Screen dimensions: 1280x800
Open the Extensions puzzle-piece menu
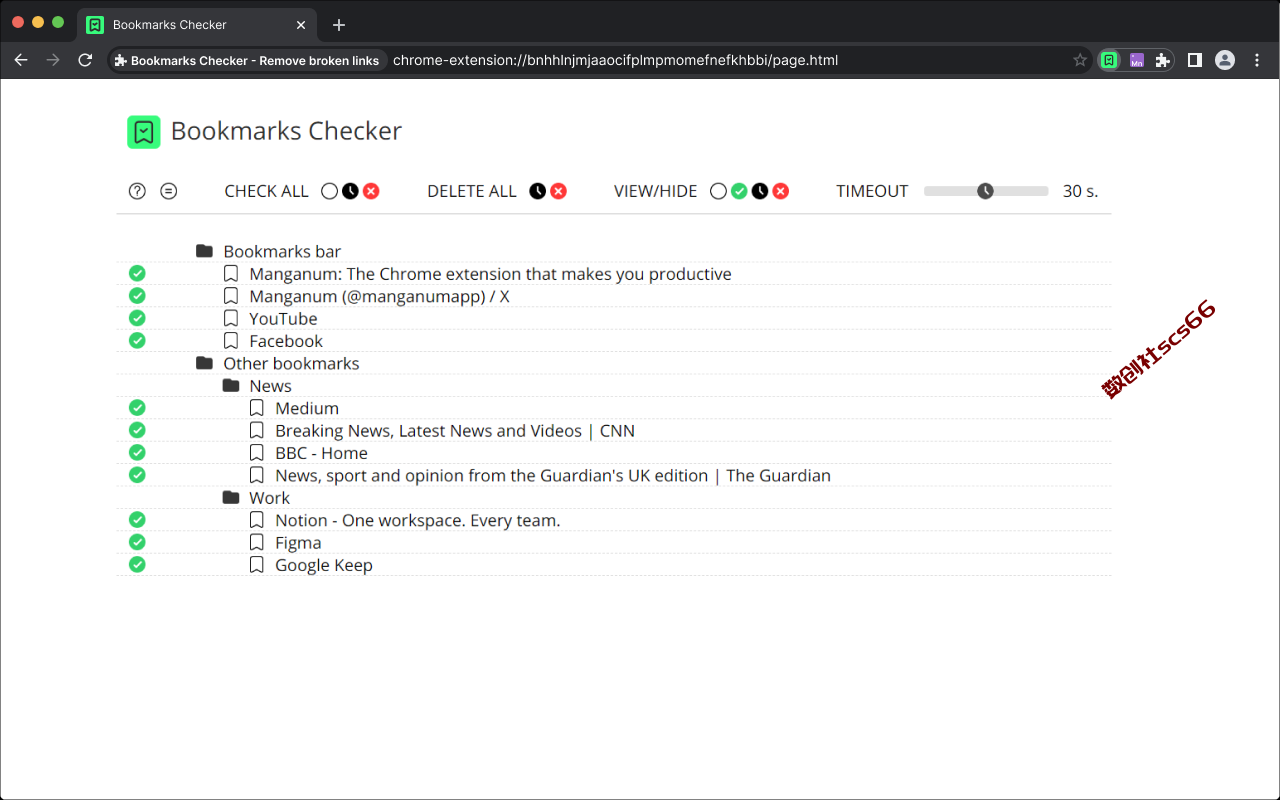1162,60
